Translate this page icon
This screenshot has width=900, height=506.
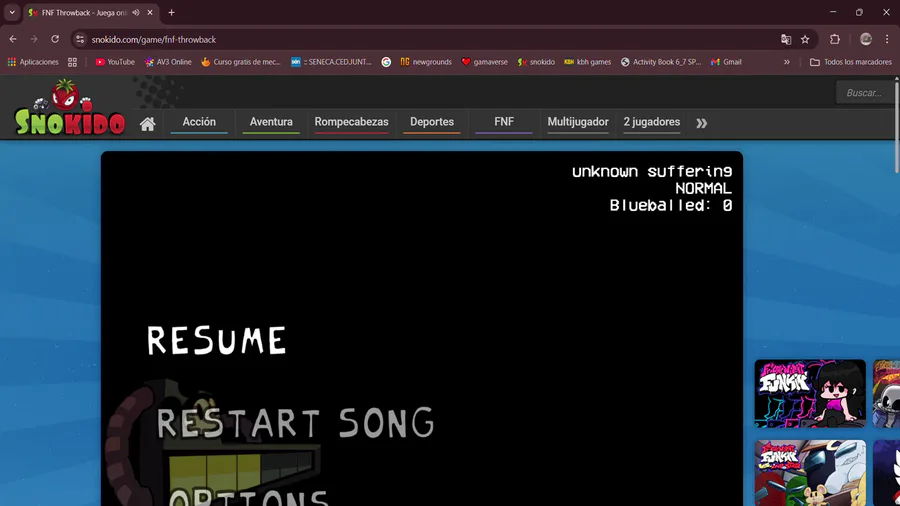(786, 39)
